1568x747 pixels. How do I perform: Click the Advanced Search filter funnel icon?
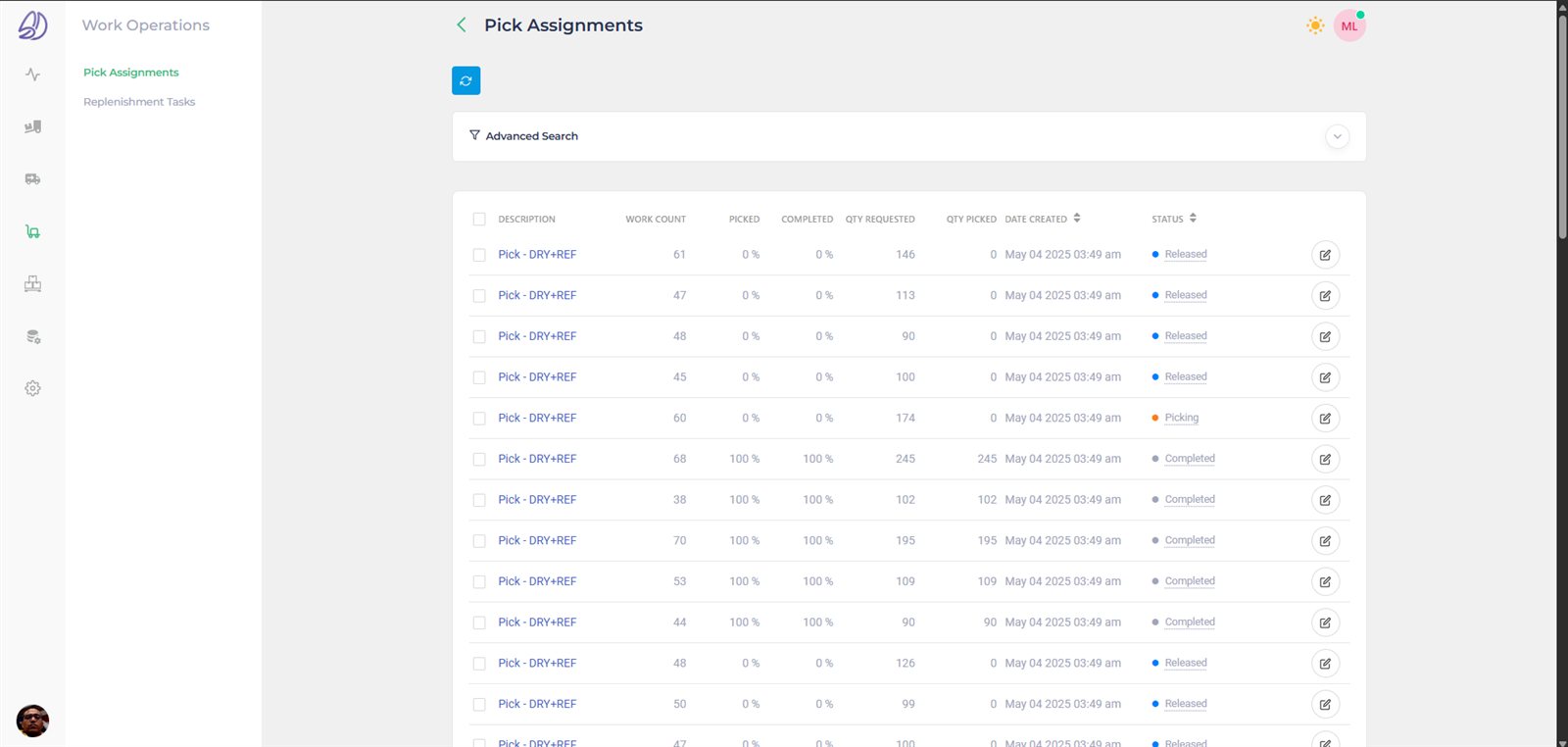click(474, 135)
